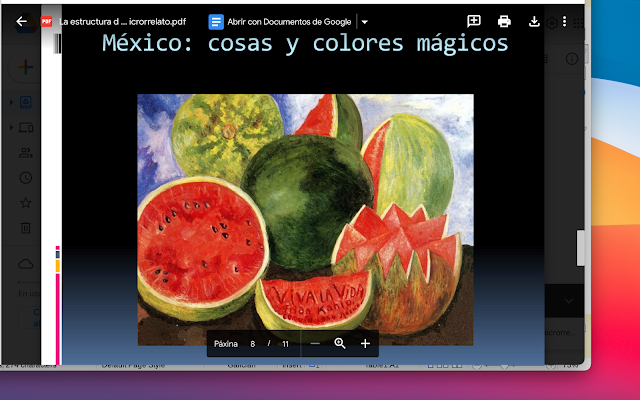640x400 pixels.
Task: Collapse the dimmed panel chevron at right
Action: point(569,301)
